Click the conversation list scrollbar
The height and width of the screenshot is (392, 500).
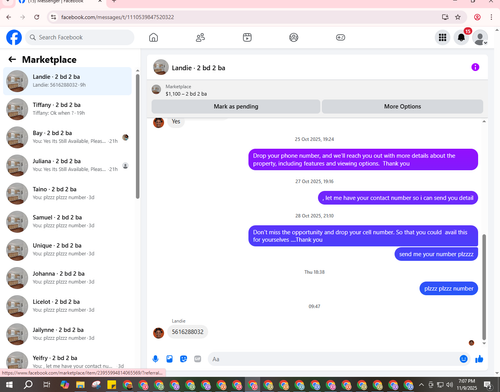(x=137, y=136)
